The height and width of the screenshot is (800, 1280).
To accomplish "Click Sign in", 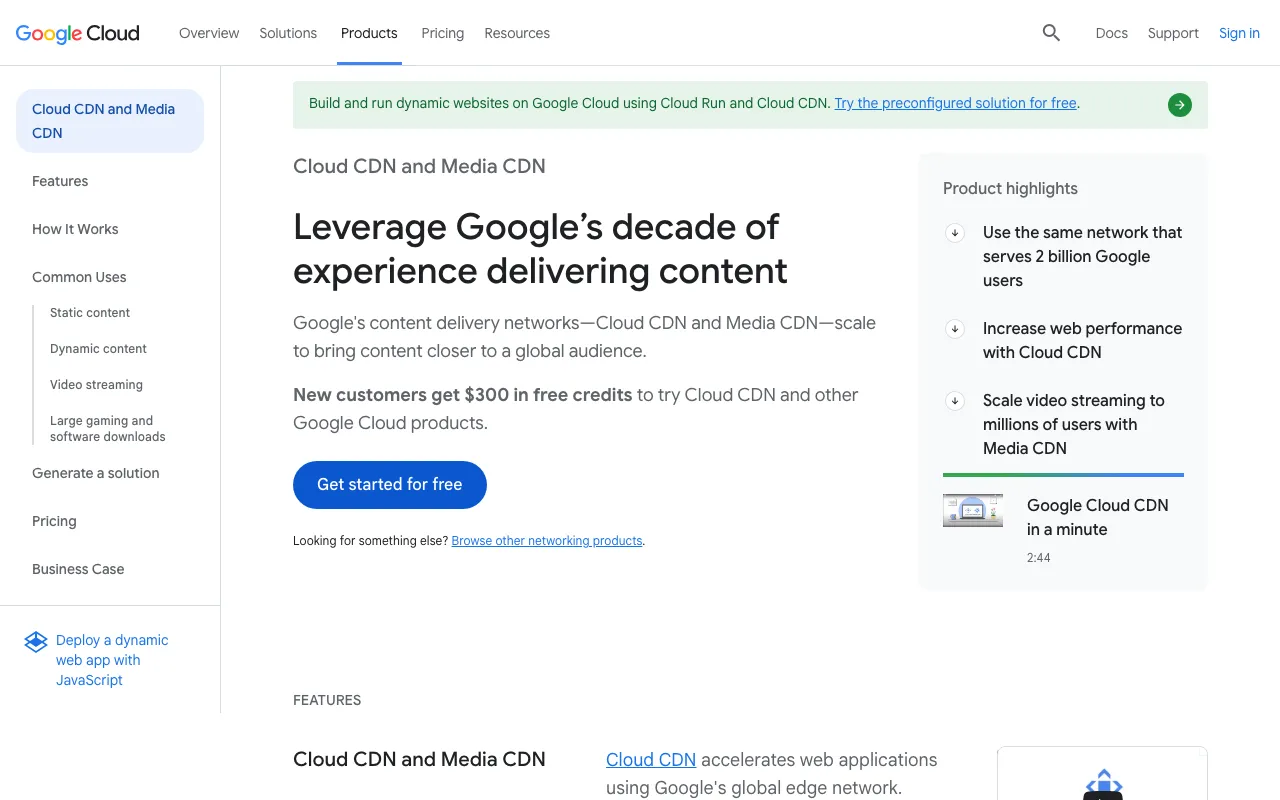I will 1239,33.
